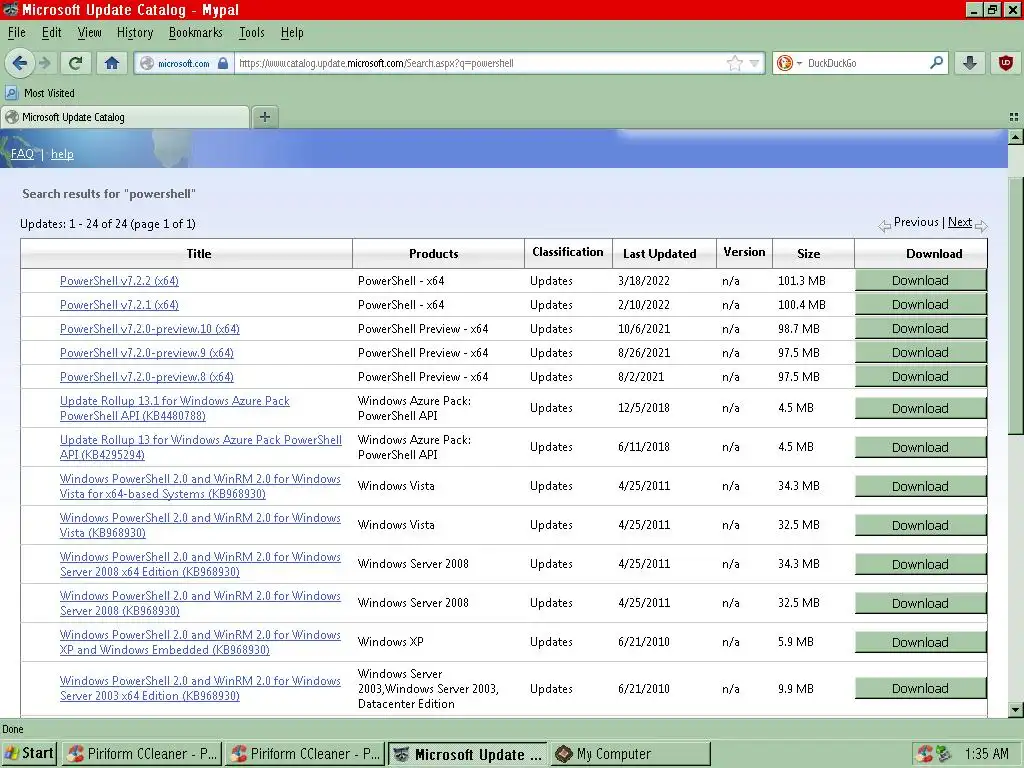Open Update Rollup 13 KB4295294 link
1024x768 pixels.
(200, 447)
